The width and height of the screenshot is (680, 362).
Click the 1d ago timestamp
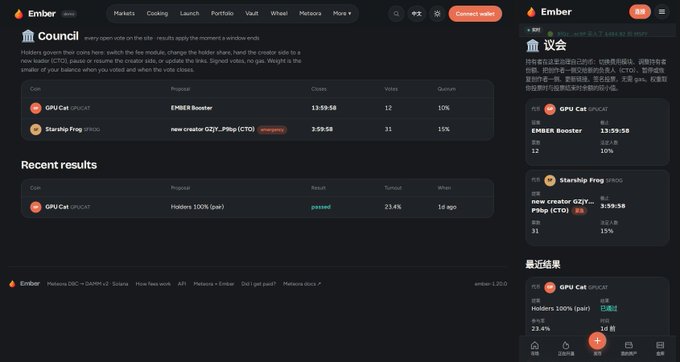click(x=447, y=207)
